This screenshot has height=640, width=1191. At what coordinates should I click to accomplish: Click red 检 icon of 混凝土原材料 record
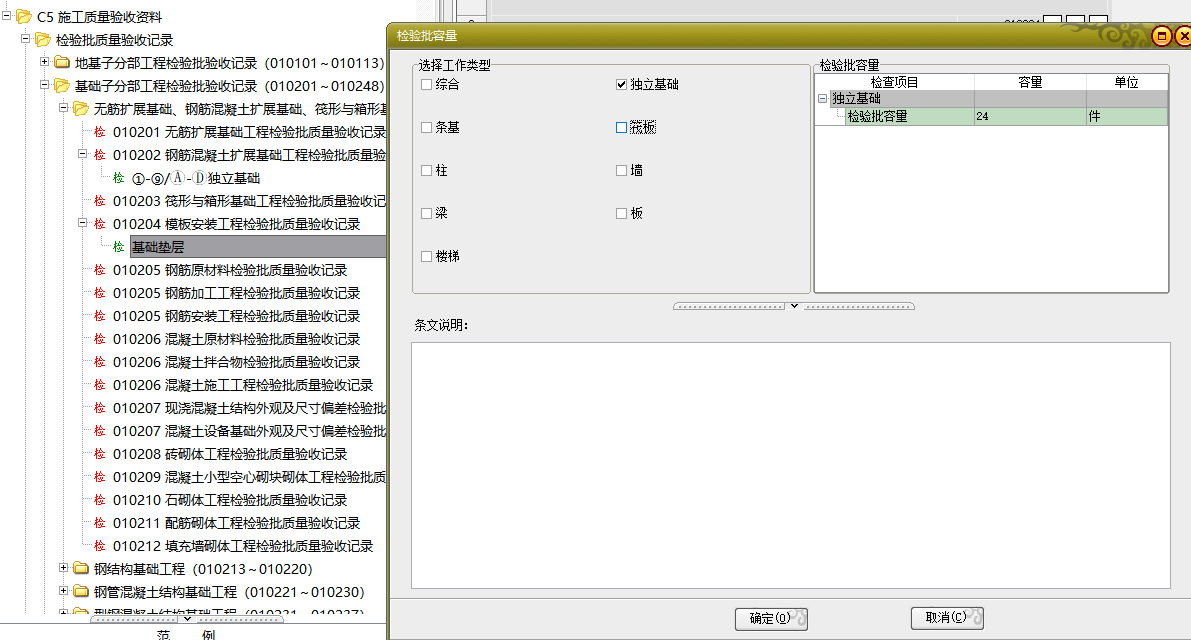[100, 339]
